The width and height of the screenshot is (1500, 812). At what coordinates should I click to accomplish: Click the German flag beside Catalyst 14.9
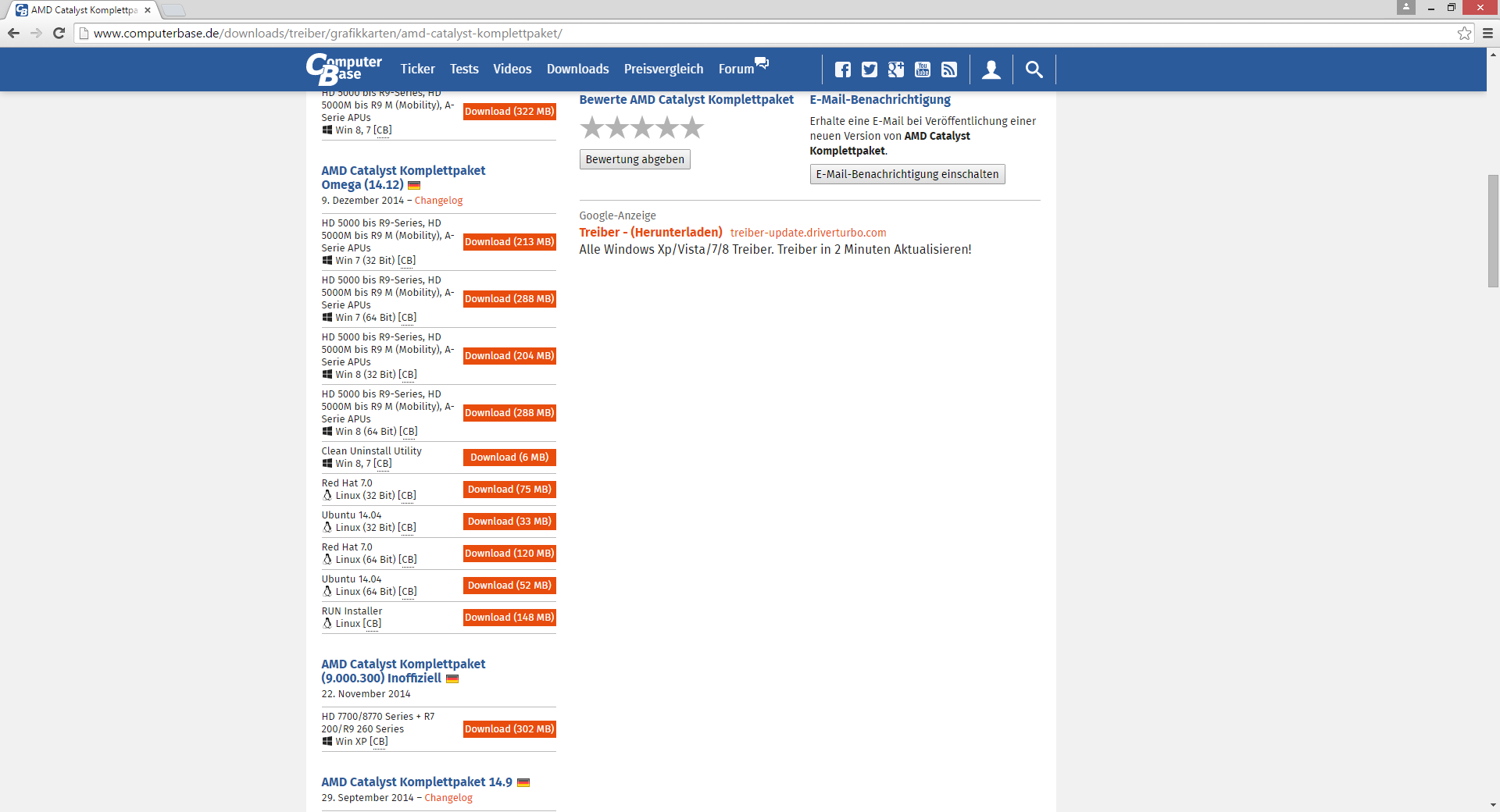click(x=523, y=782)
